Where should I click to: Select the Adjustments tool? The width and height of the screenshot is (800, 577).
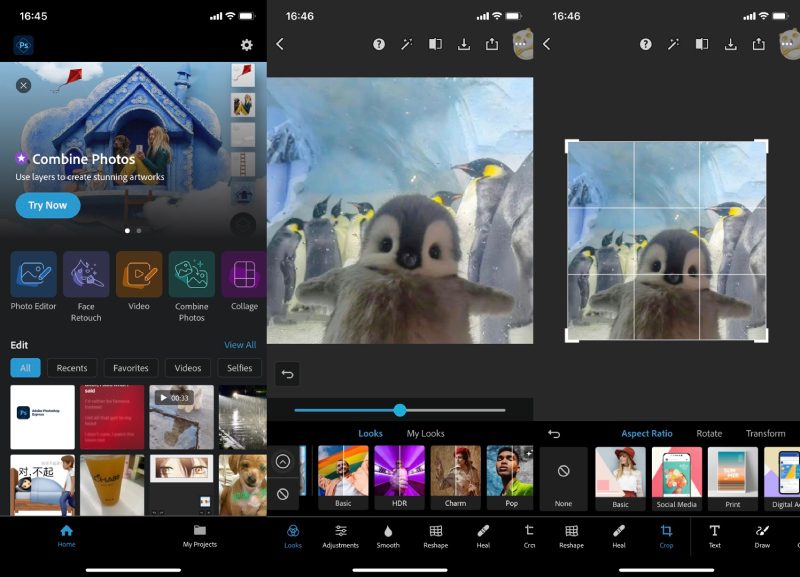[340, 536]
